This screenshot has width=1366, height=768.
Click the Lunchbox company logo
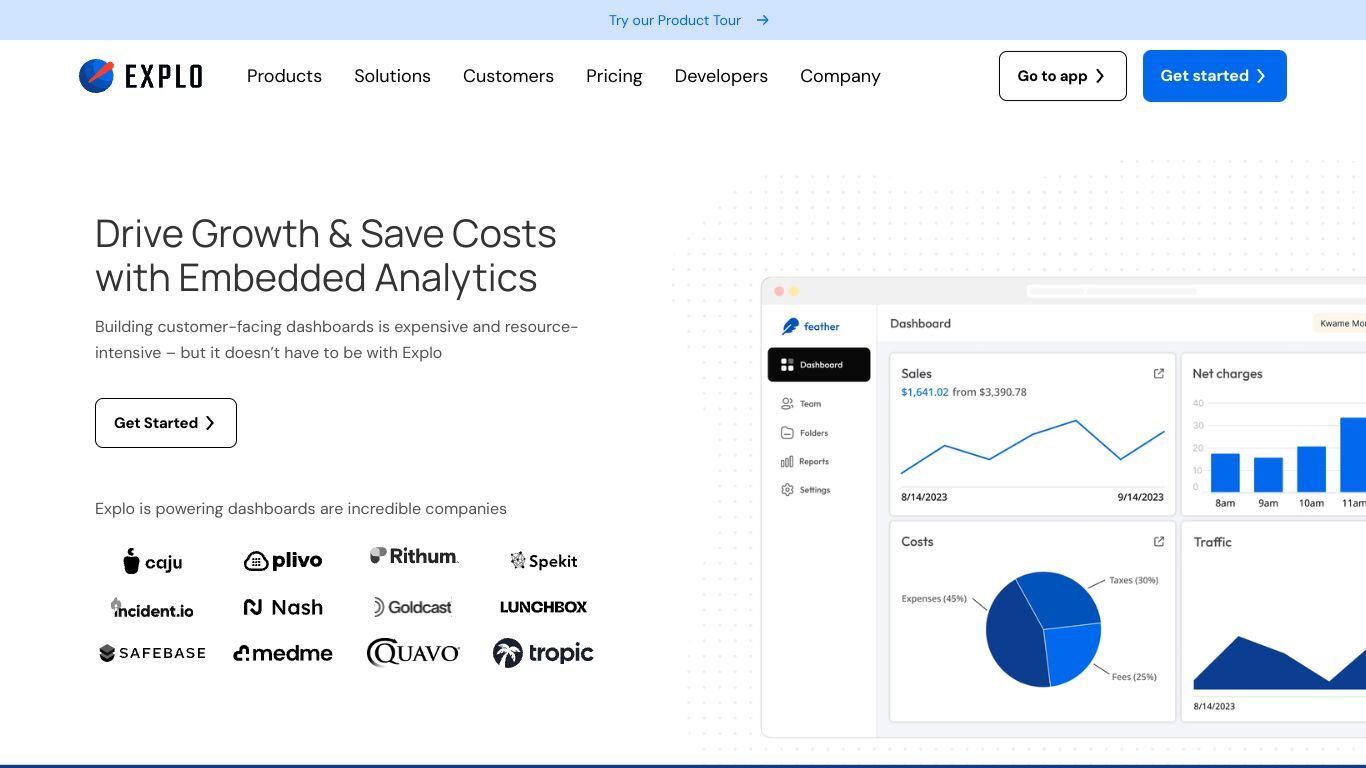coord(543,607)
